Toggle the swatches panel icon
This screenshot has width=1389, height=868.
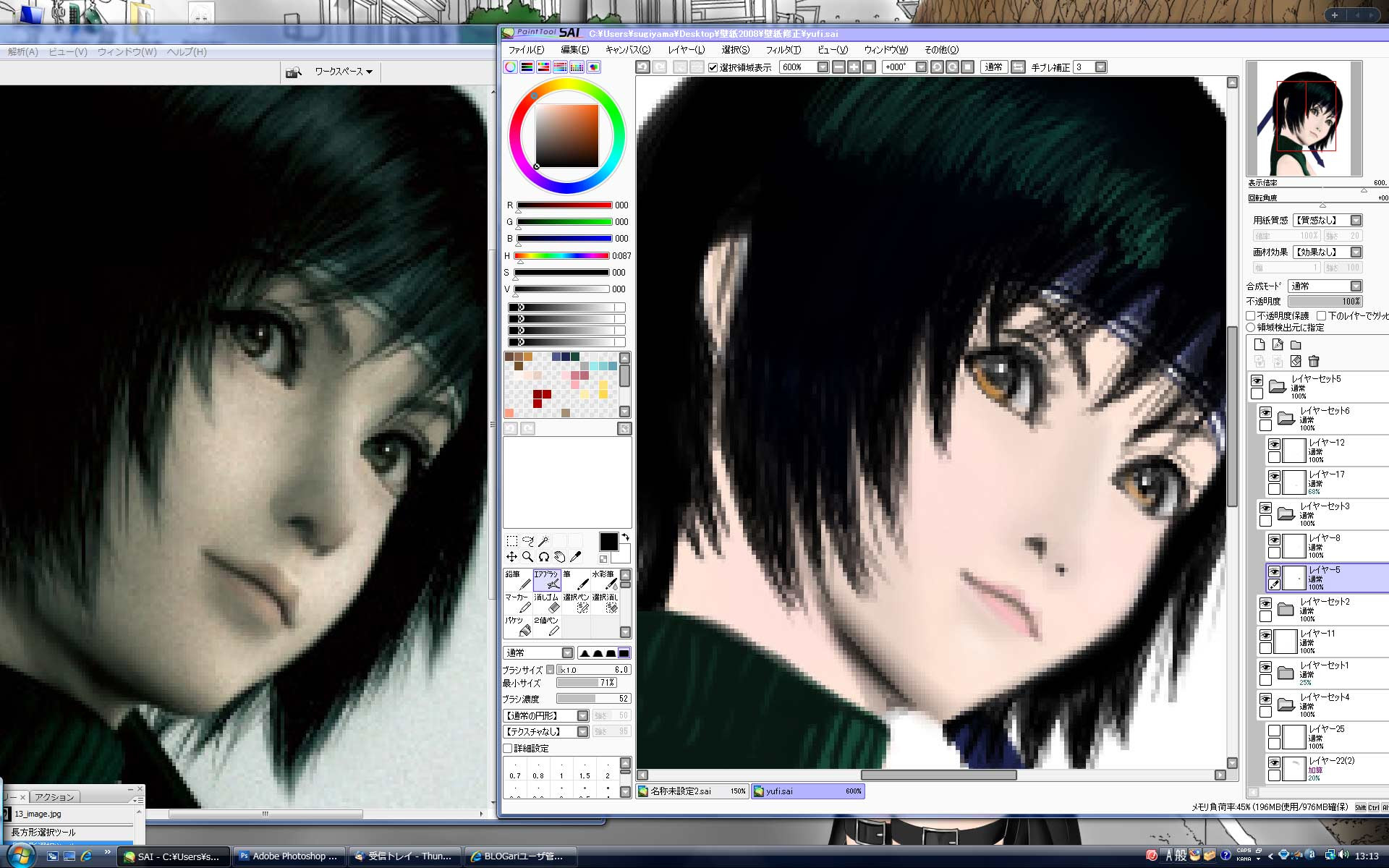[x=577, y=67]
